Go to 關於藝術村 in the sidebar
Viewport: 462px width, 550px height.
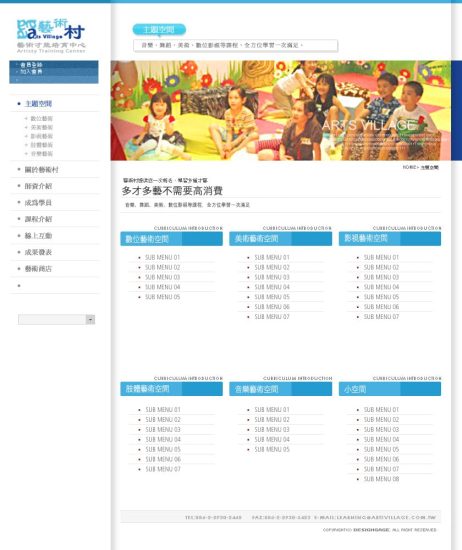click(41, 170)
